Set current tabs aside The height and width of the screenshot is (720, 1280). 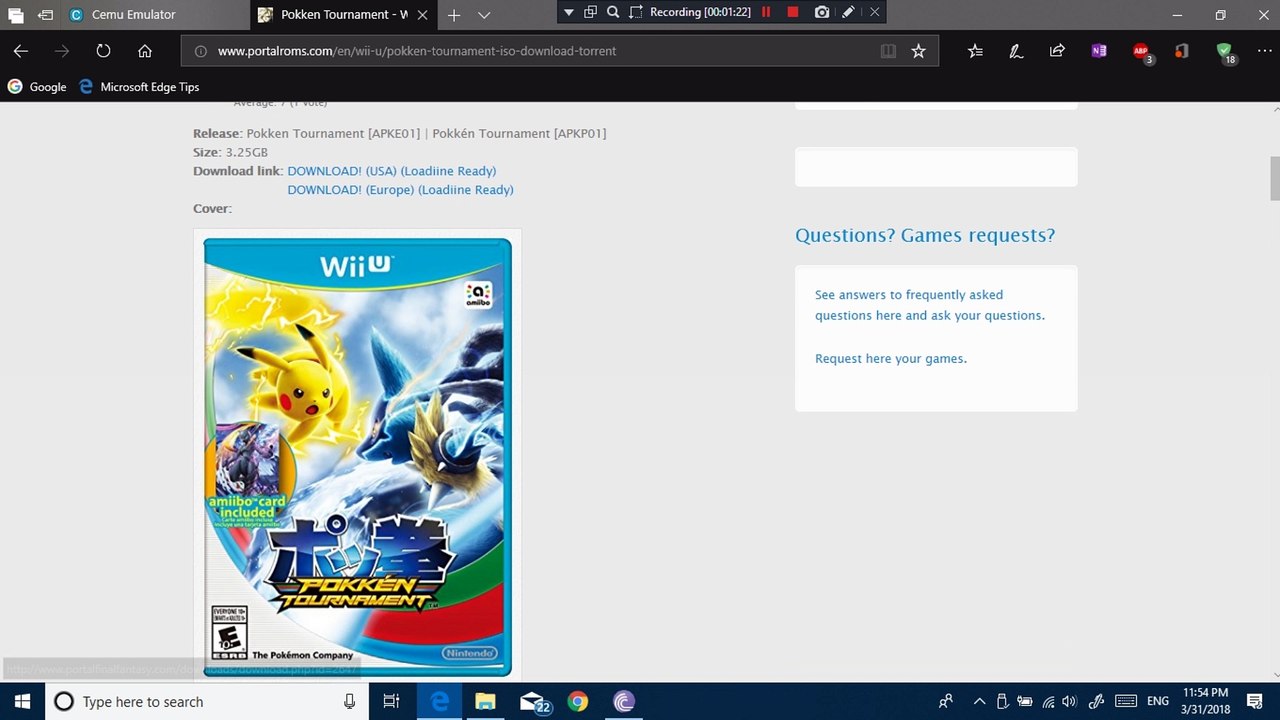(x=46, y=15)
